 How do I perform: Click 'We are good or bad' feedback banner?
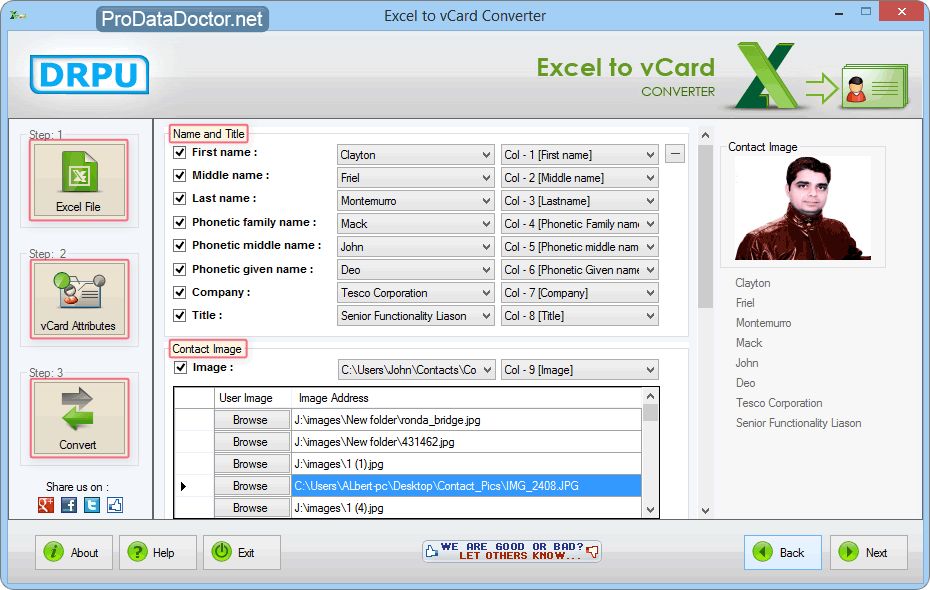[x=512, y=551]
